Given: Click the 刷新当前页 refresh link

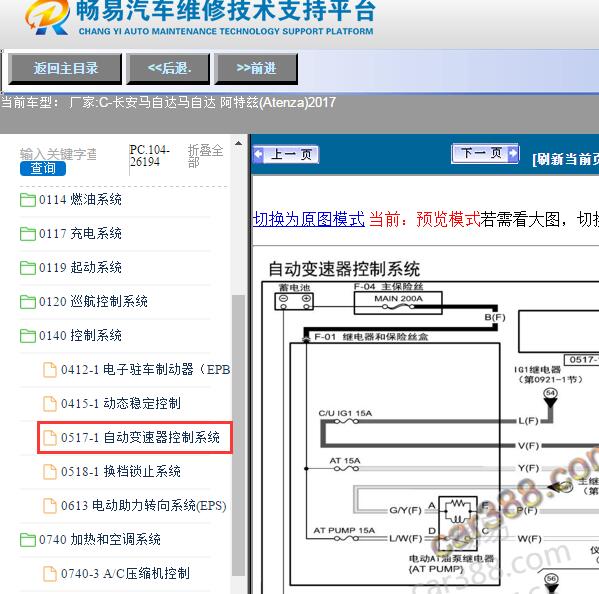Looking at the screenshot, I should coord(565,159).
